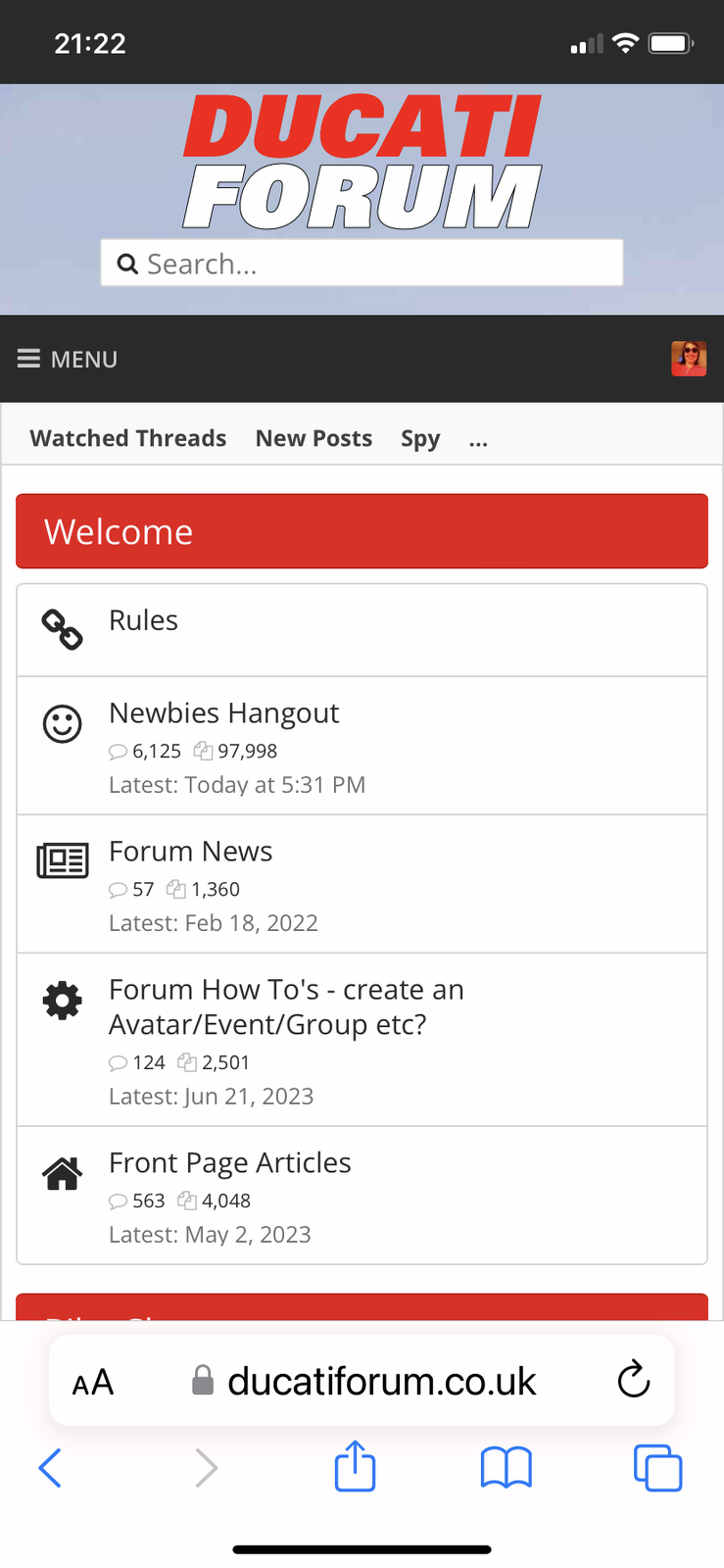
Task: Open the Newbies Hangout forum link
Action: point(223,712)
